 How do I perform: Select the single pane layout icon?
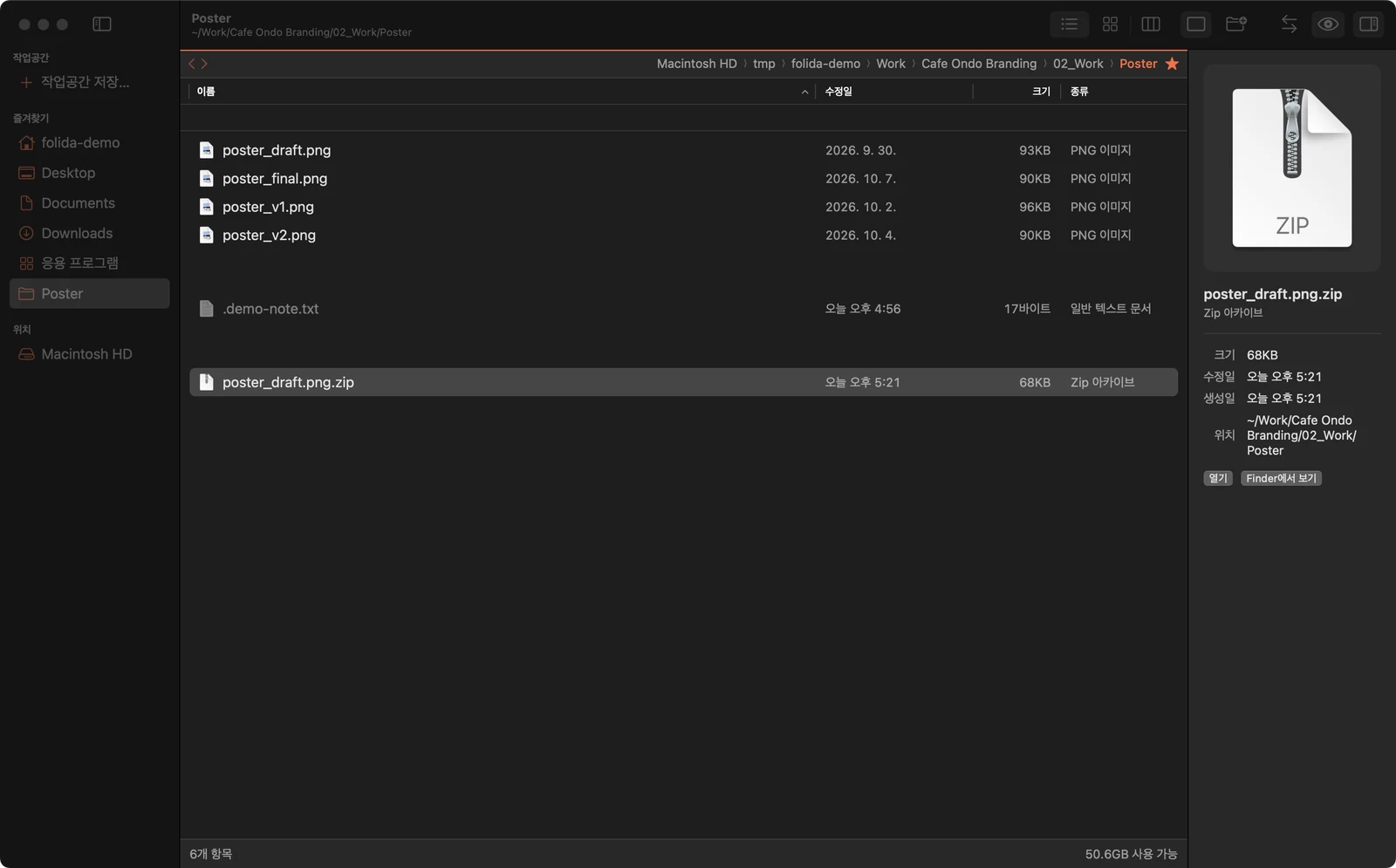[x=1196, y=24]
